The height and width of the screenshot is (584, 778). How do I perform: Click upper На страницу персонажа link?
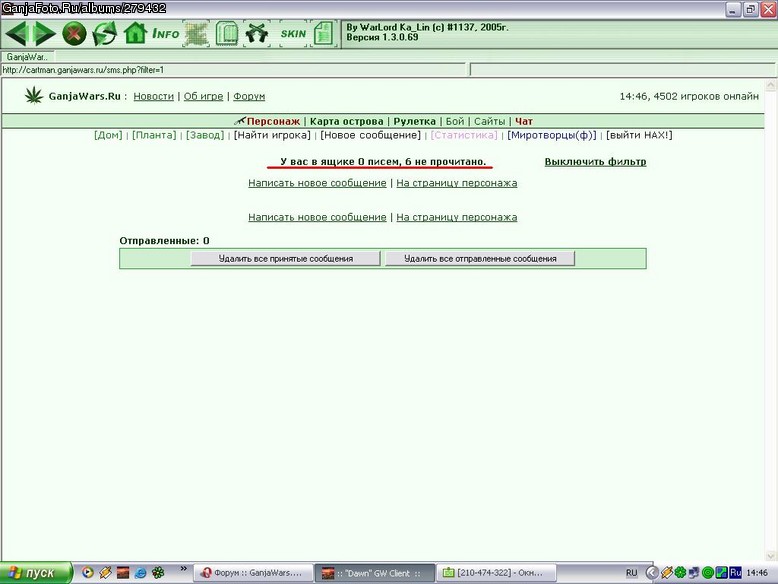click(456, 183)
